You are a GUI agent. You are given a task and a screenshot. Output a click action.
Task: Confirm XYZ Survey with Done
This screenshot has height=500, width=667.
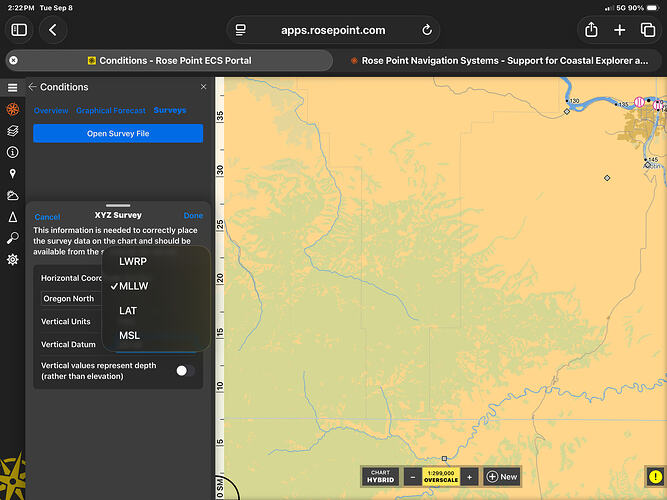(x=193, y=215)
